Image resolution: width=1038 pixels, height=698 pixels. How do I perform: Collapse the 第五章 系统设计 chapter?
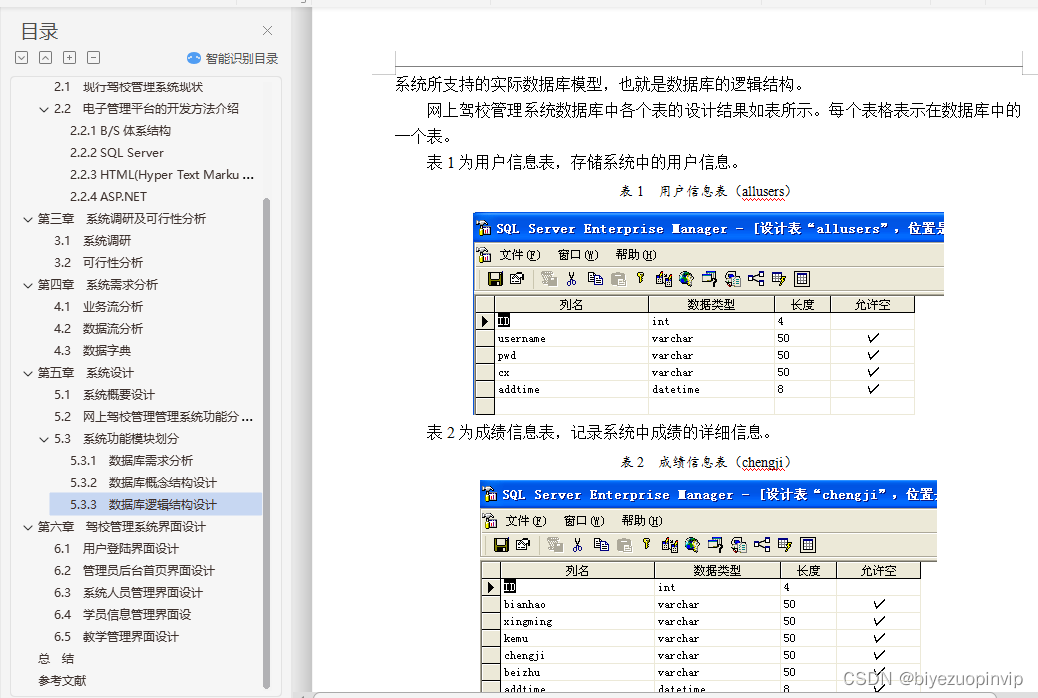pos(28,374)
